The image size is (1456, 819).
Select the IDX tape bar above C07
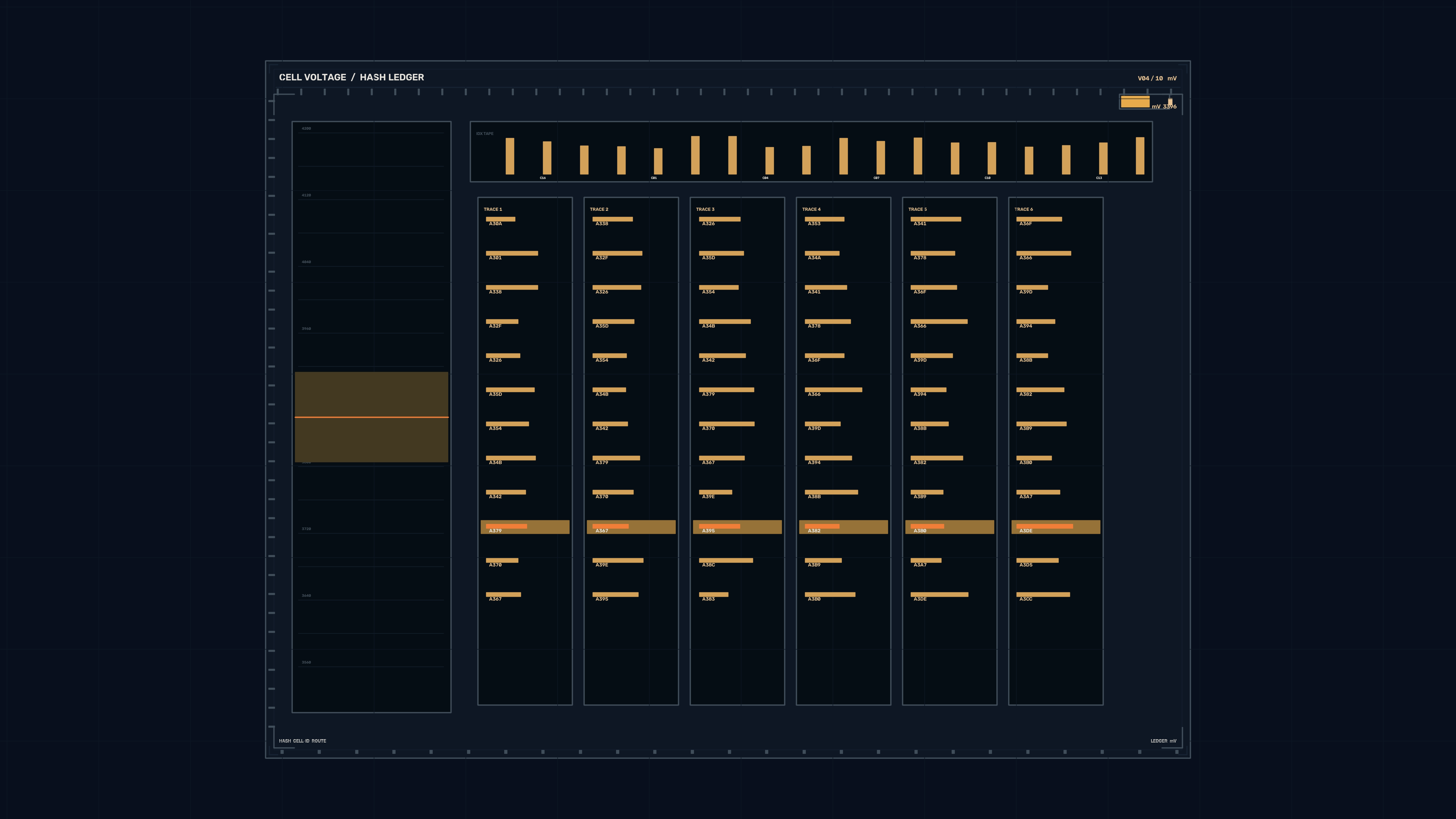click(880, 158)
